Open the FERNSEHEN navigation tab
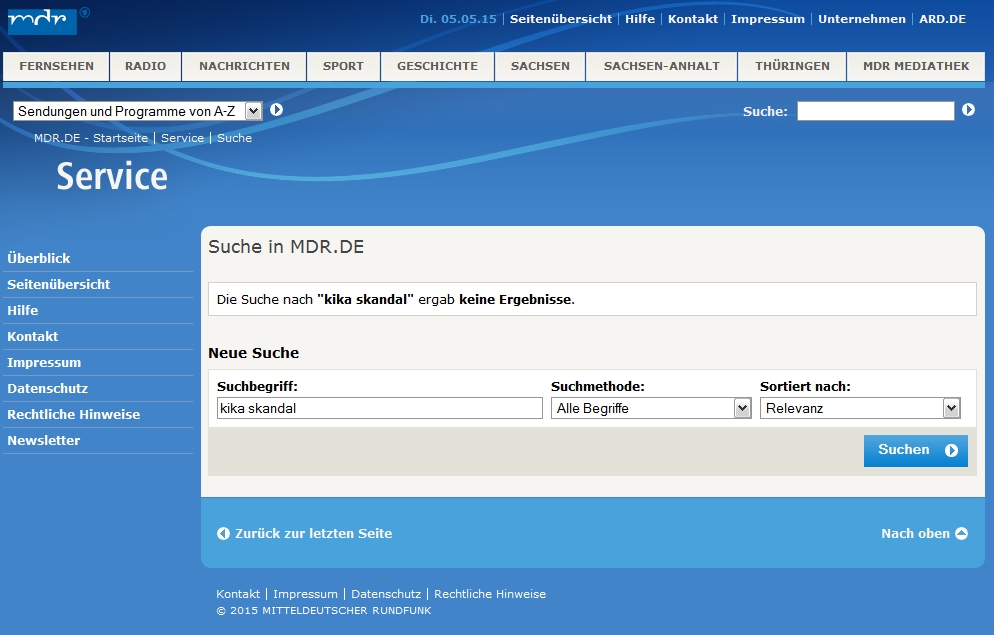This screenshot has width=994, height=635. point(56,66)
